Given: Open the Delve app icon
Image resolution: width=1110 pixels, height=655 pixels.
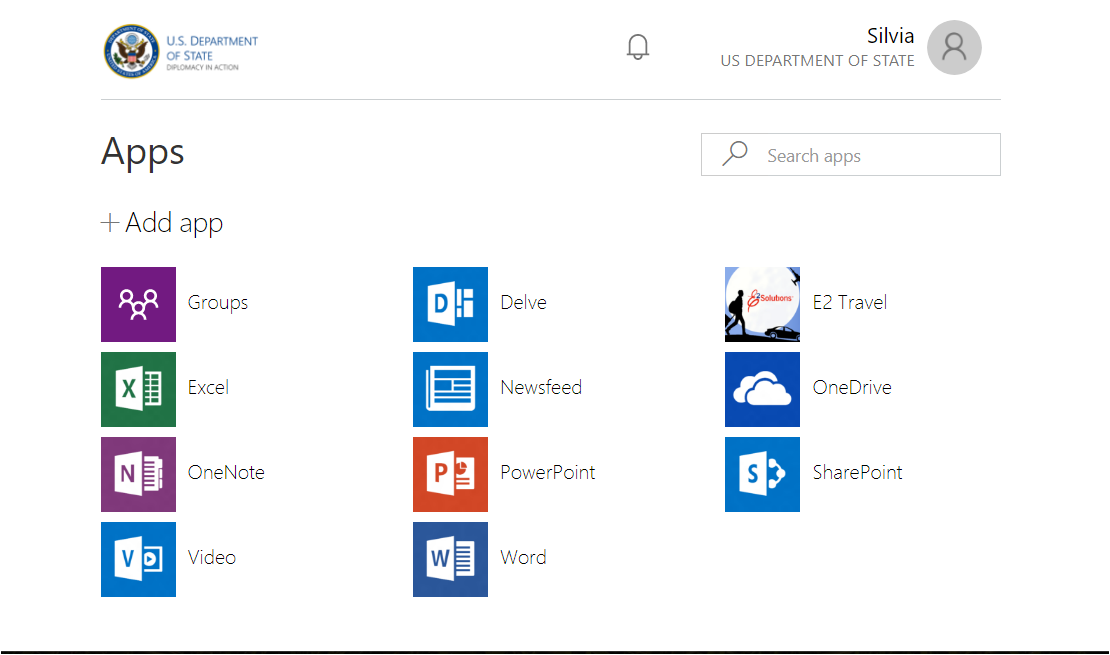Looking at the screenshot, I should coord(450,304).
